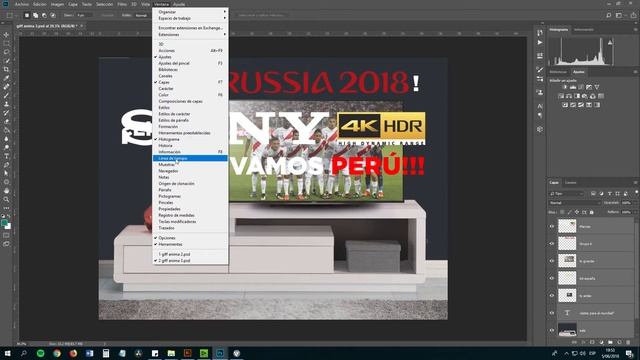This screenshot has width=640, height=360.
Task: Hide the 'Grupo 4' layer
Action: click(552, 244)
